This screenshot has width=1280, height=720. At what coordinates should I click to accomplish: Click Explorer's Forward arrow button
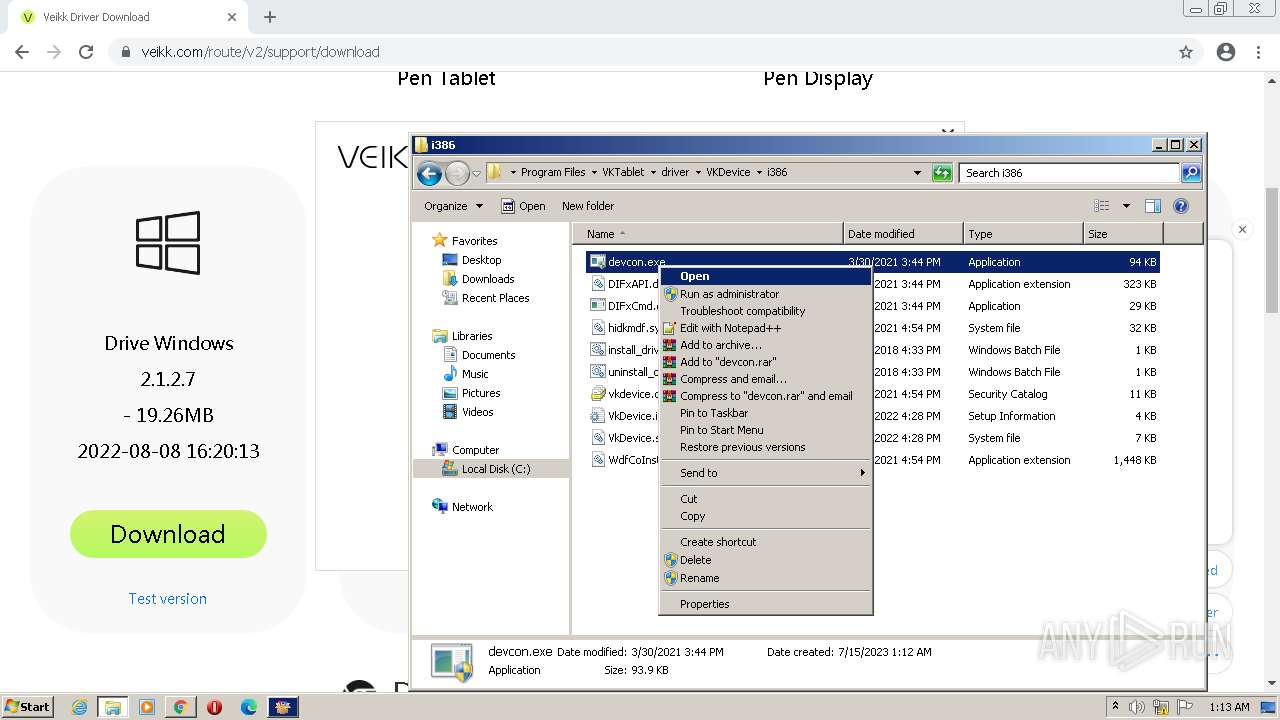click(x=457, y=173)
